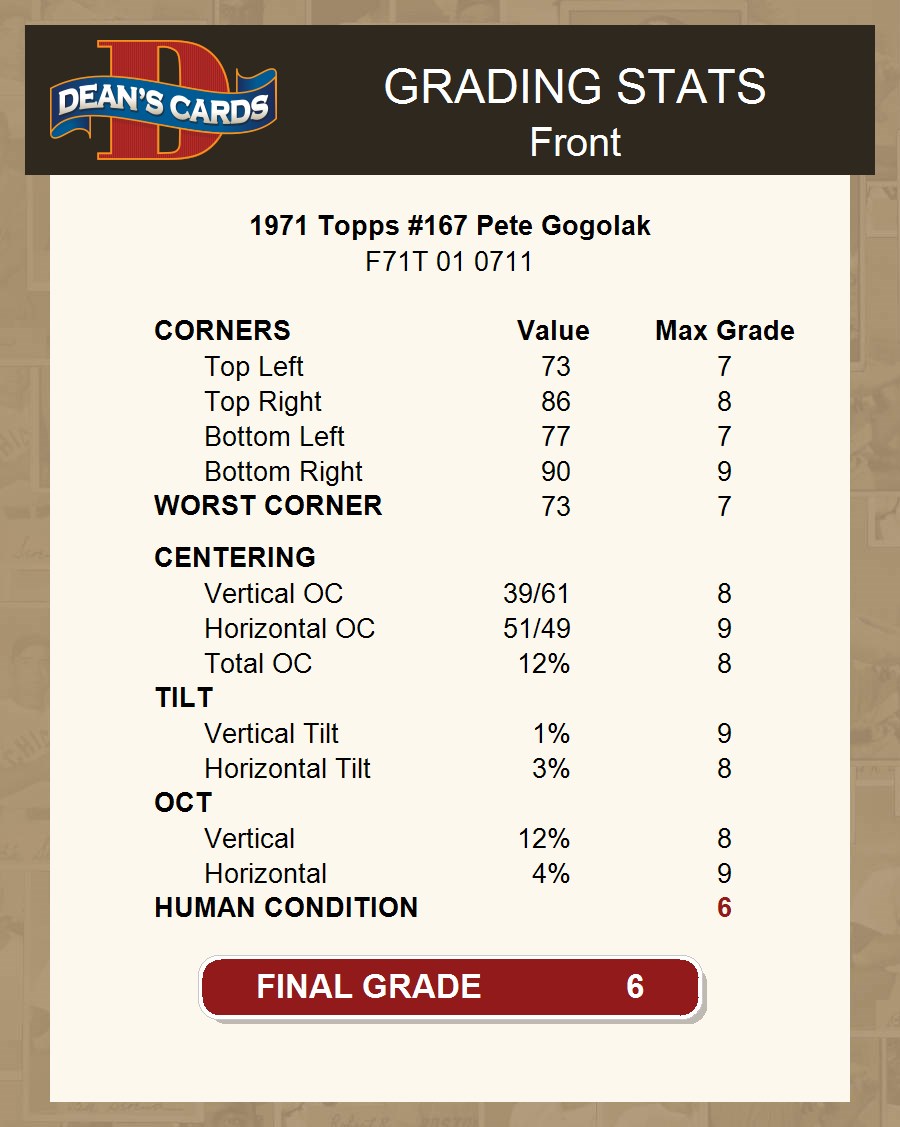Select the Top Left corner row label

(254, 367)
